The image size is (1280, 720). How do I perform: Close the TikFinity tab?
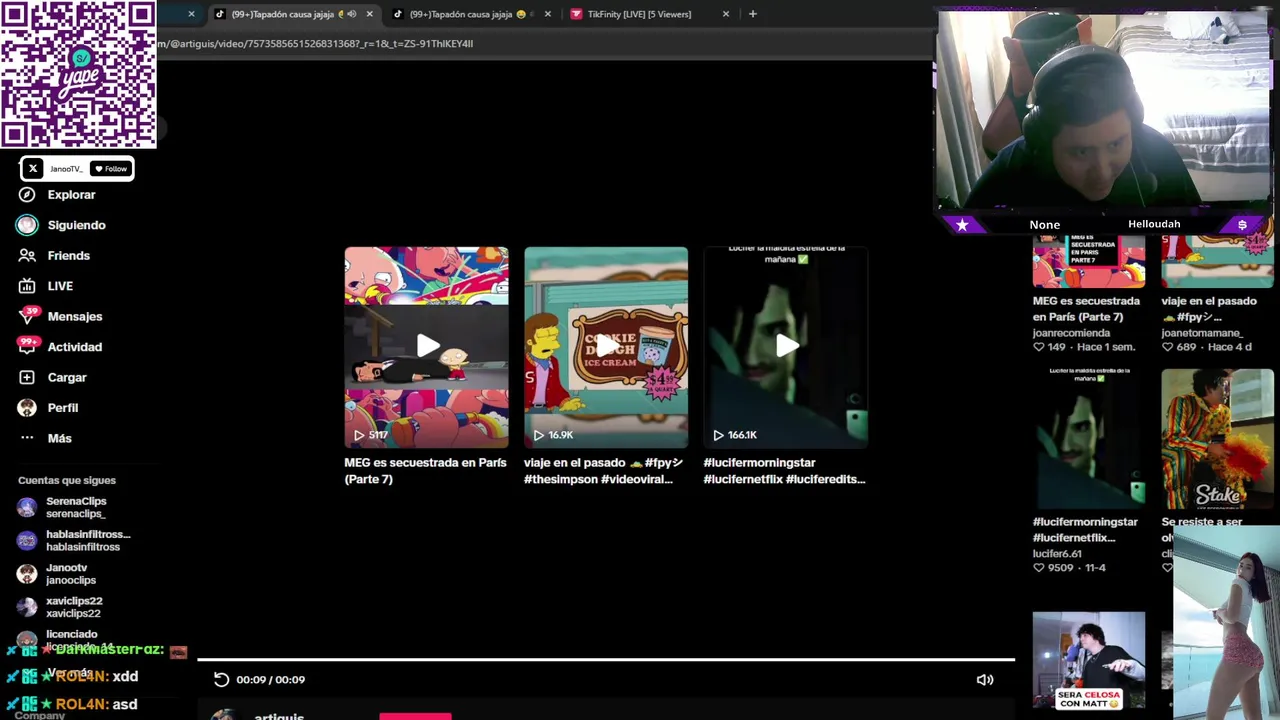726,14
